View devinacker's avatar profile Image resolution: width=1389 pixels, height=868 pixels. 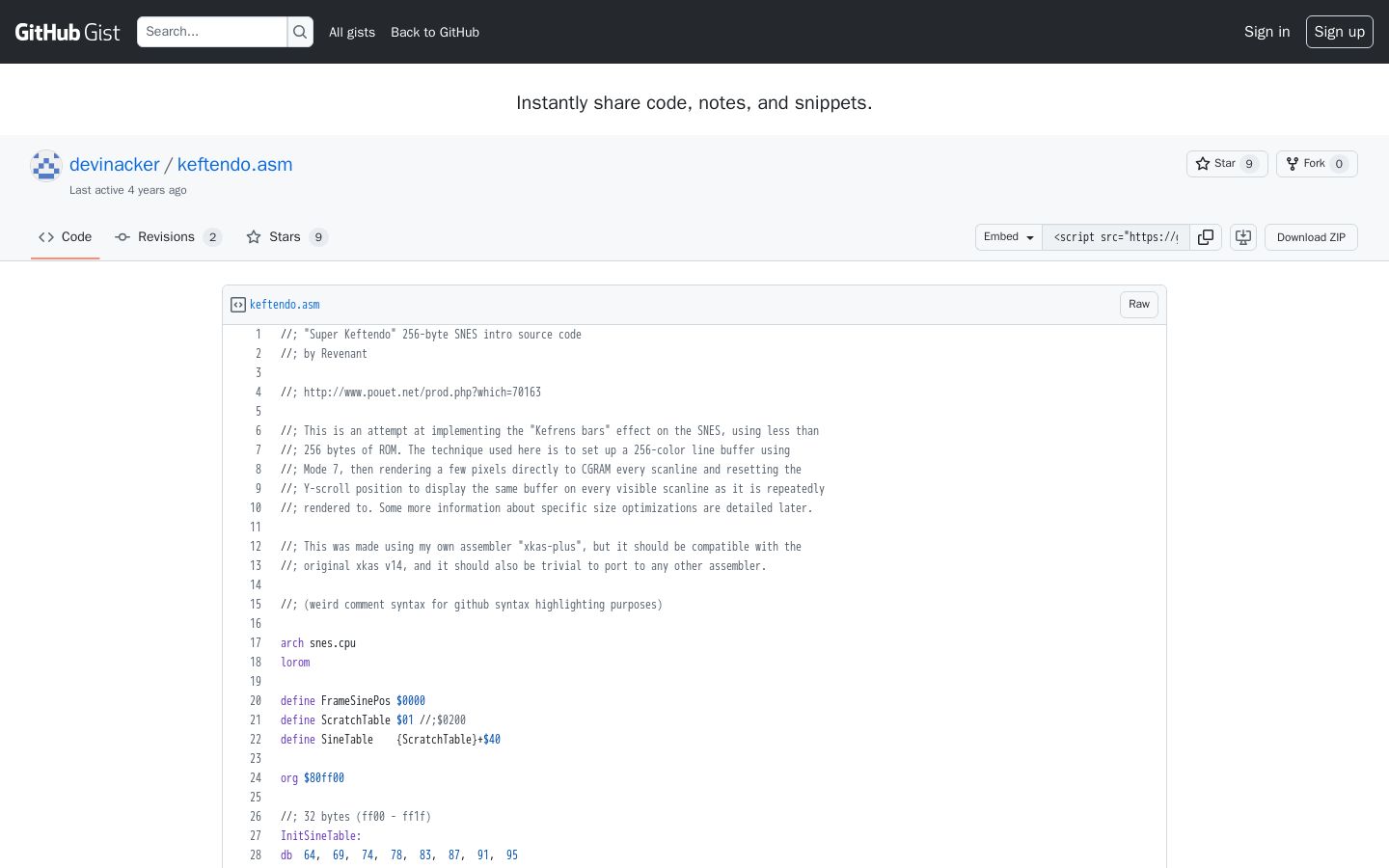click(x=46, y=166)
